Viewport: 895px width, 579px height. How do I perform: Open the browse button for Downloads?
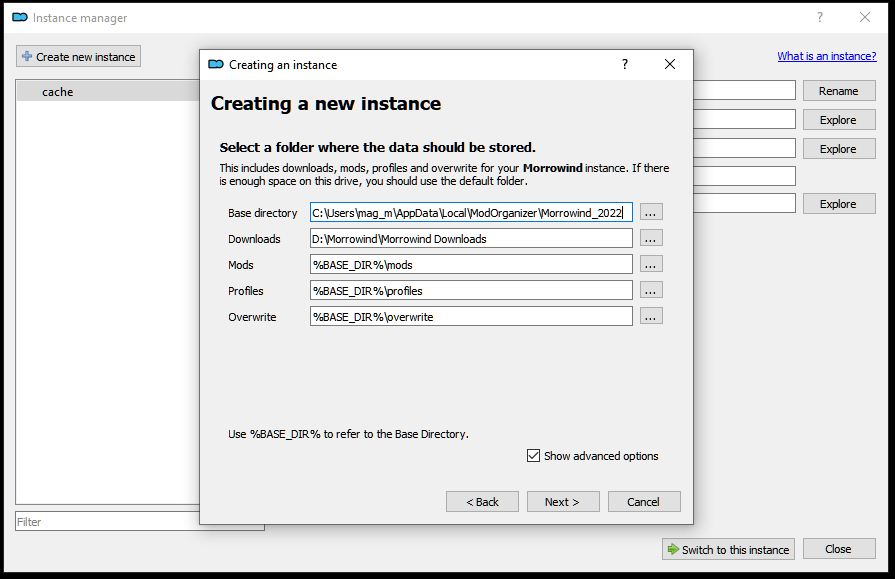(651, 238)
